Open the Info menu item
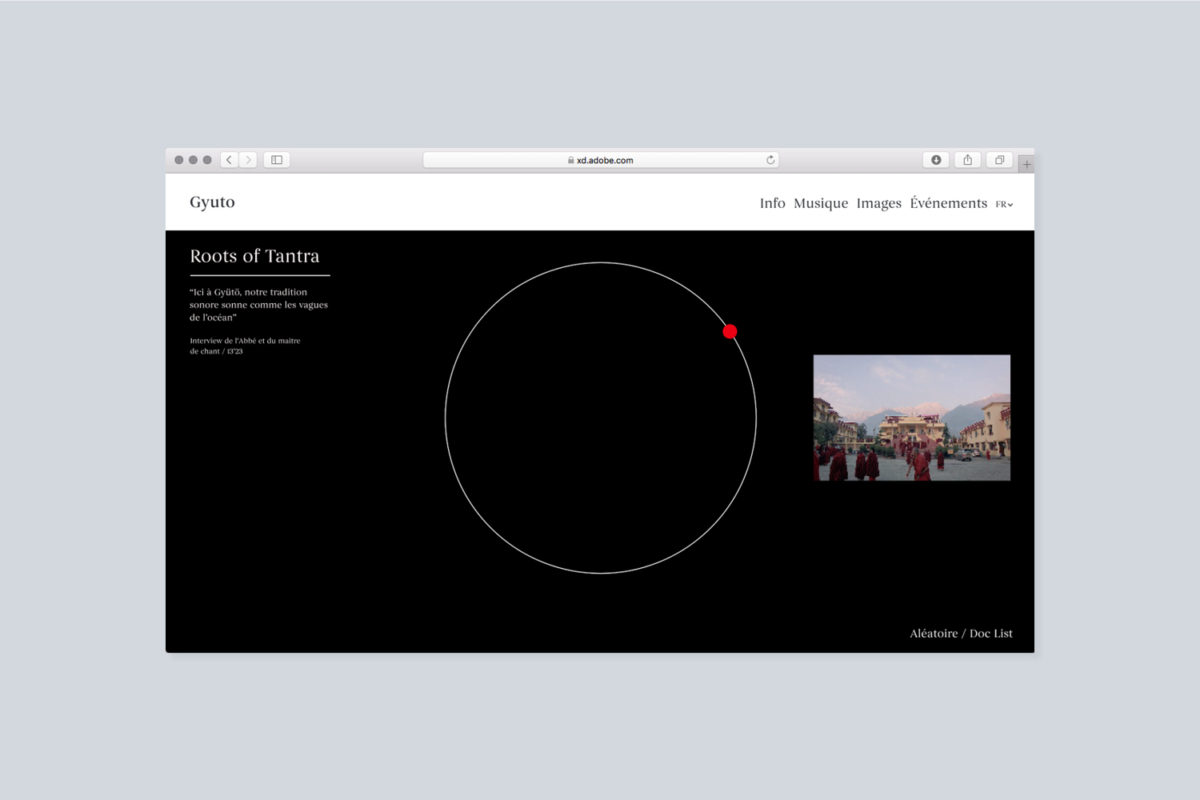Viewport: 1200px width, 800px height. pyautogui.click(x=772, y=203)
